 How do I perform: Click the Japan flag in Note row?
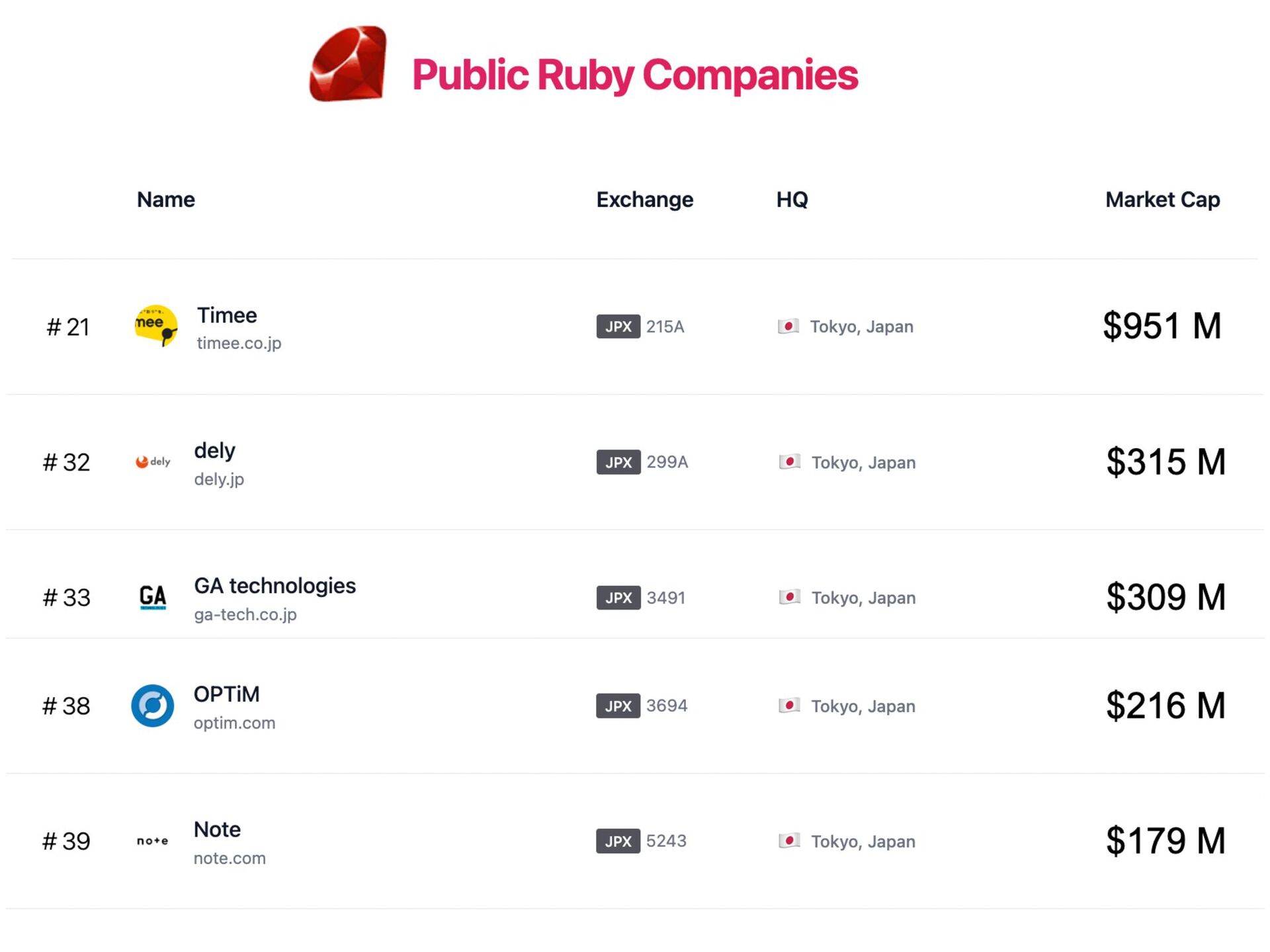click(x=789, y=840)
